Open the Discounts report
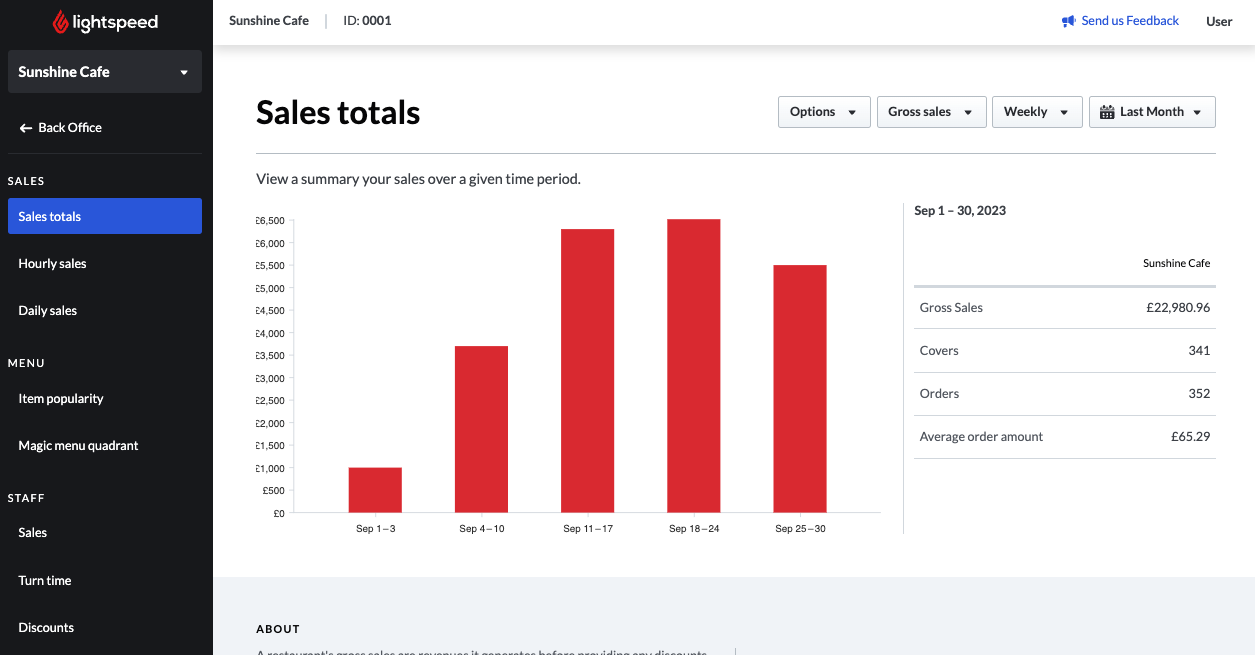This screenshot has width=1255, height=655. (105, 628)
